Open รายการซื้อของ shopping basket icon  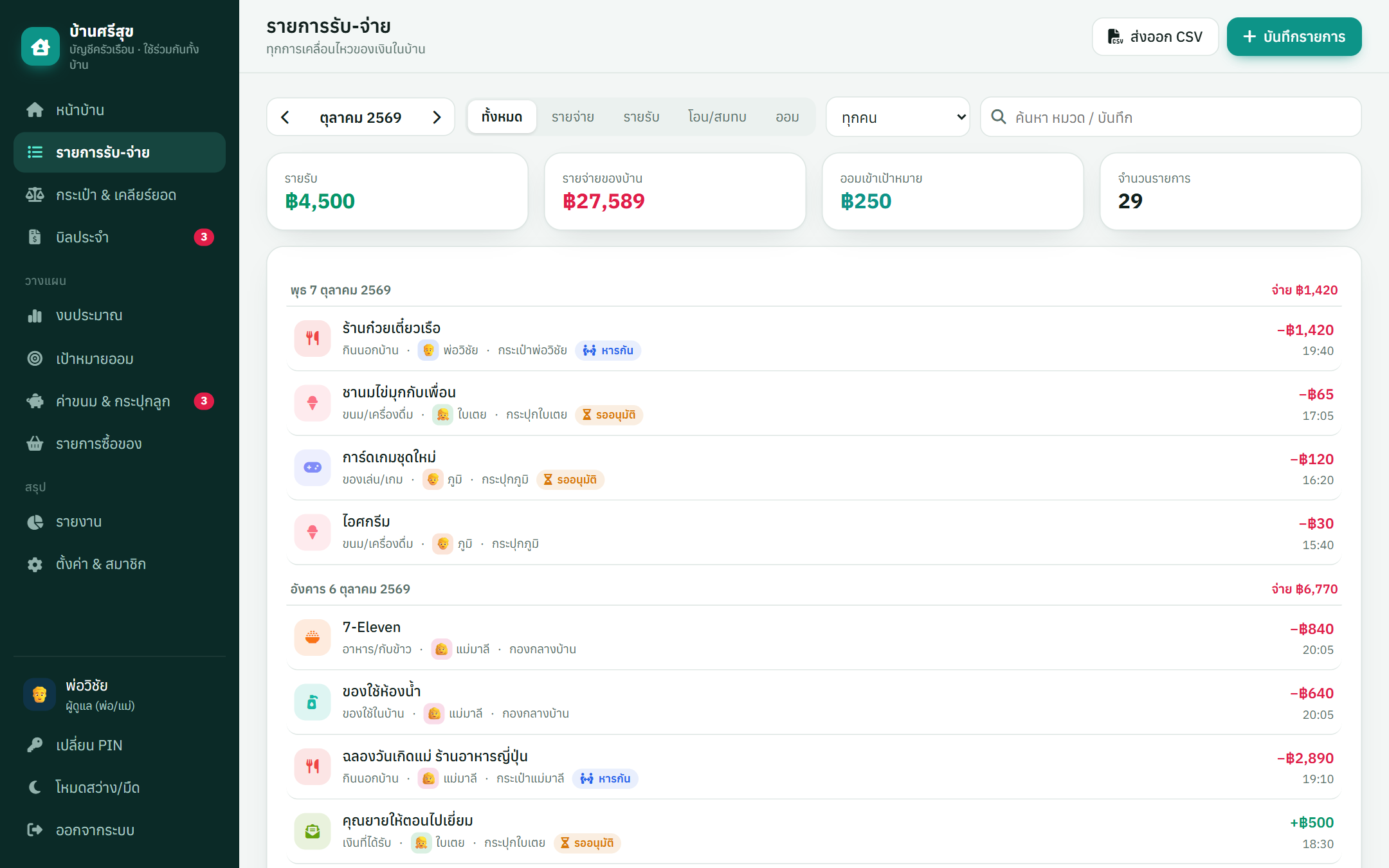coord(35,444)
